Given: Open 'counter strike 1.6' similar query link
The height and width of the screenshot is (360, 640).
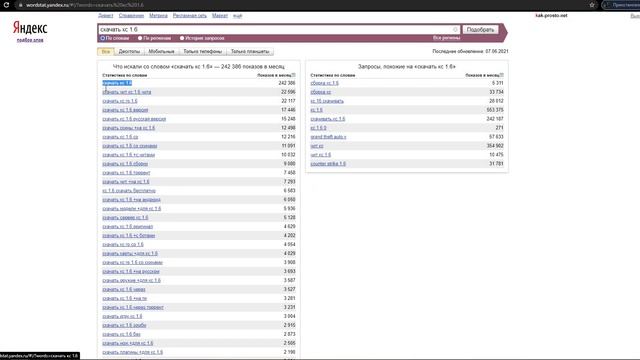Looking at the screenshot, I should point(328,164).
